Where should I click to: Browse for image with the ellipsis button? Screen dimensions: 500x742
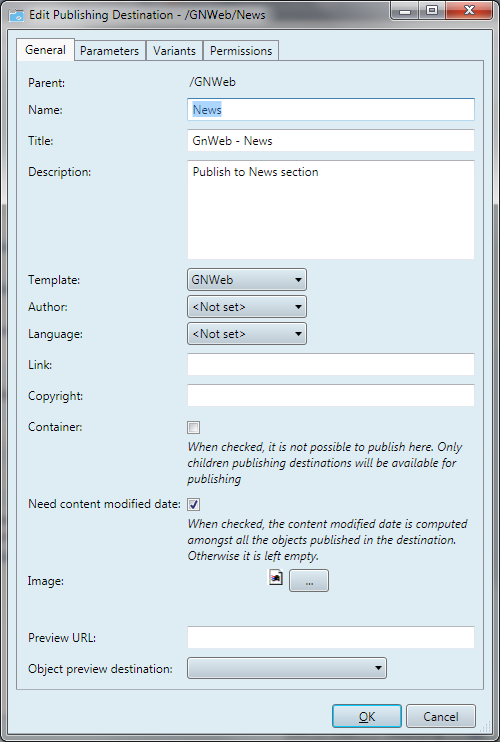click(309, 581)
